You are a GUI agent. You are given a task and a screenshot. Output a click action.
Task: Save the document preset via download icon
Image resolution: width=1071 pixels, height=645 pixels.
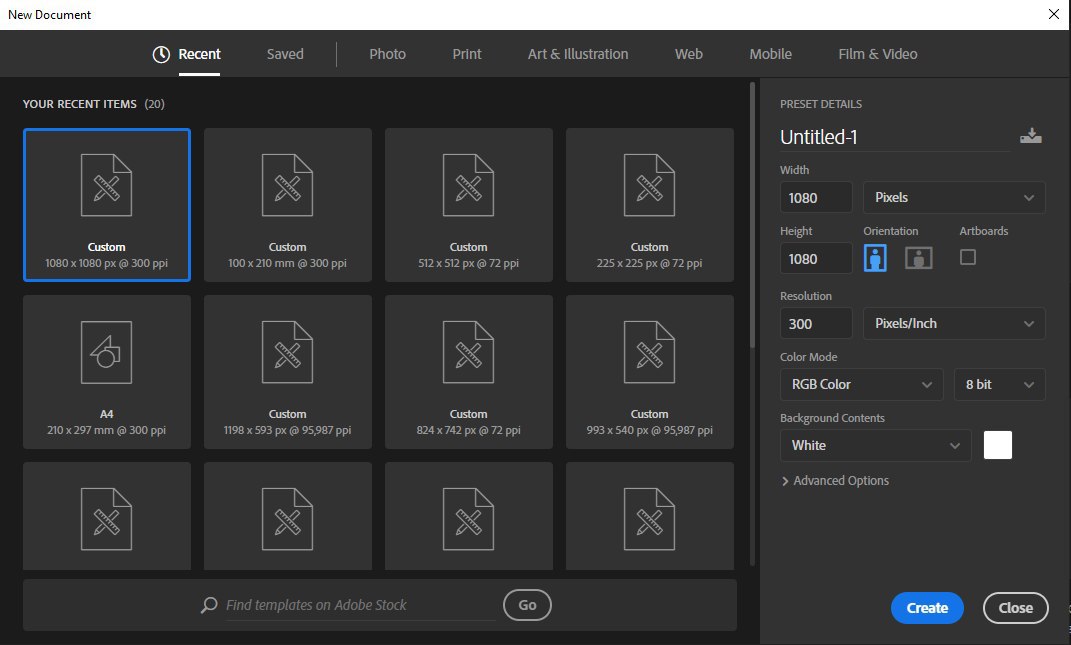(x=1031, y=135)
